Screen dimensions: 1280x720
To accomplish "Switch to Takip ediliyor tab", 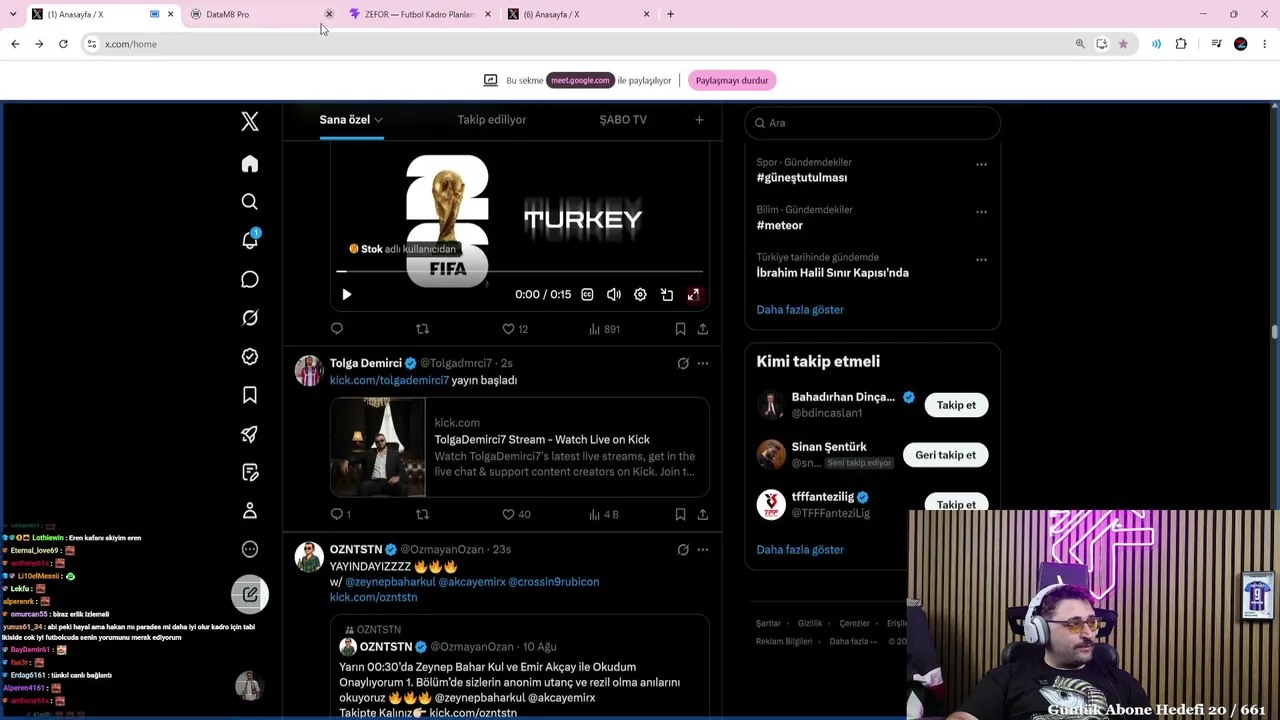I will tap(491, 120).
